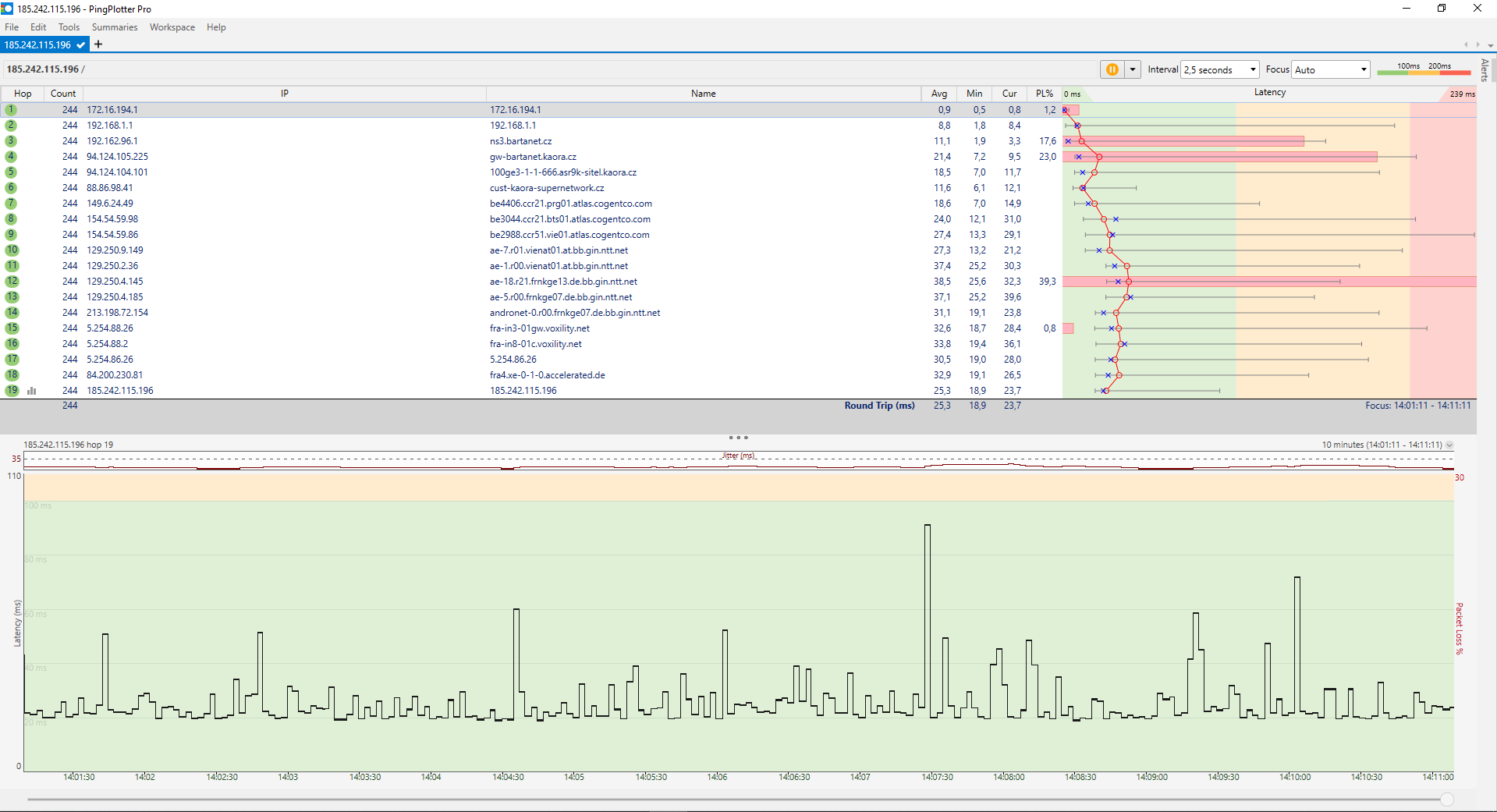This screenshot has width=1497, height=812.
Task: Open the Alerts side panel
Action: 1485,70
